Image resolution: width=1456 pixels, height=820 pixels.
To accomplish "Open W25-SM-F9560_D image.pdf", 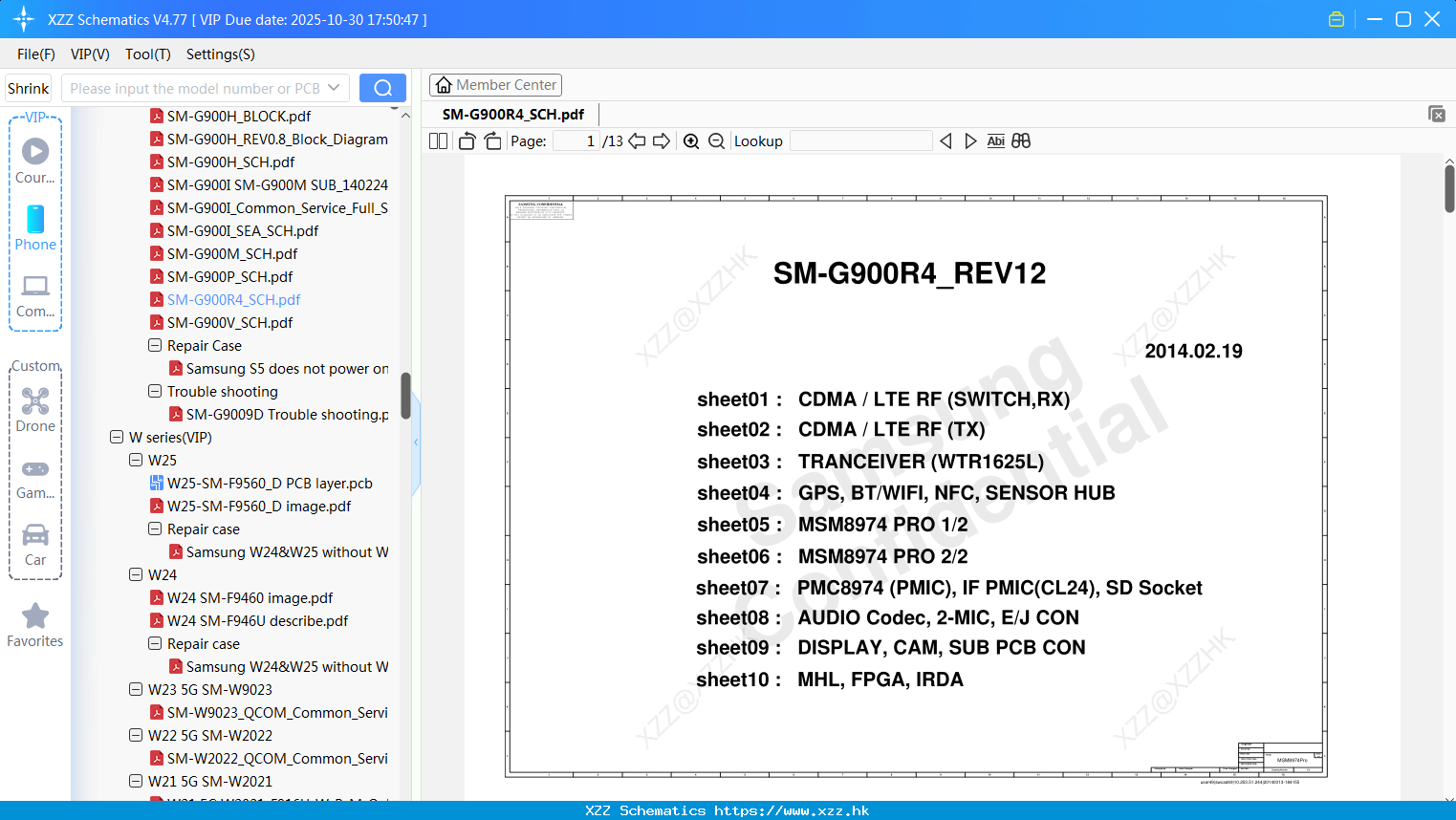I will [259, 506].
